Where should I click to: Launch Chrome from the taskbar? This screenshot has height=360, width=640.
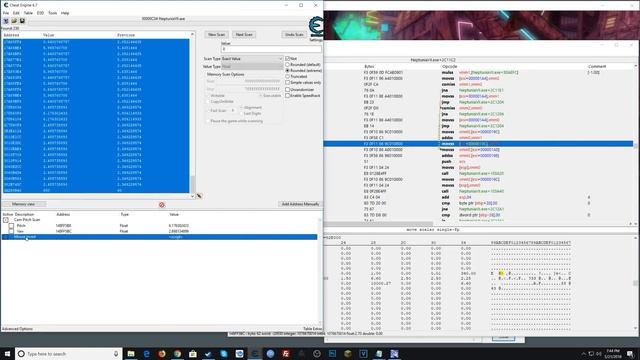[178, 353]
